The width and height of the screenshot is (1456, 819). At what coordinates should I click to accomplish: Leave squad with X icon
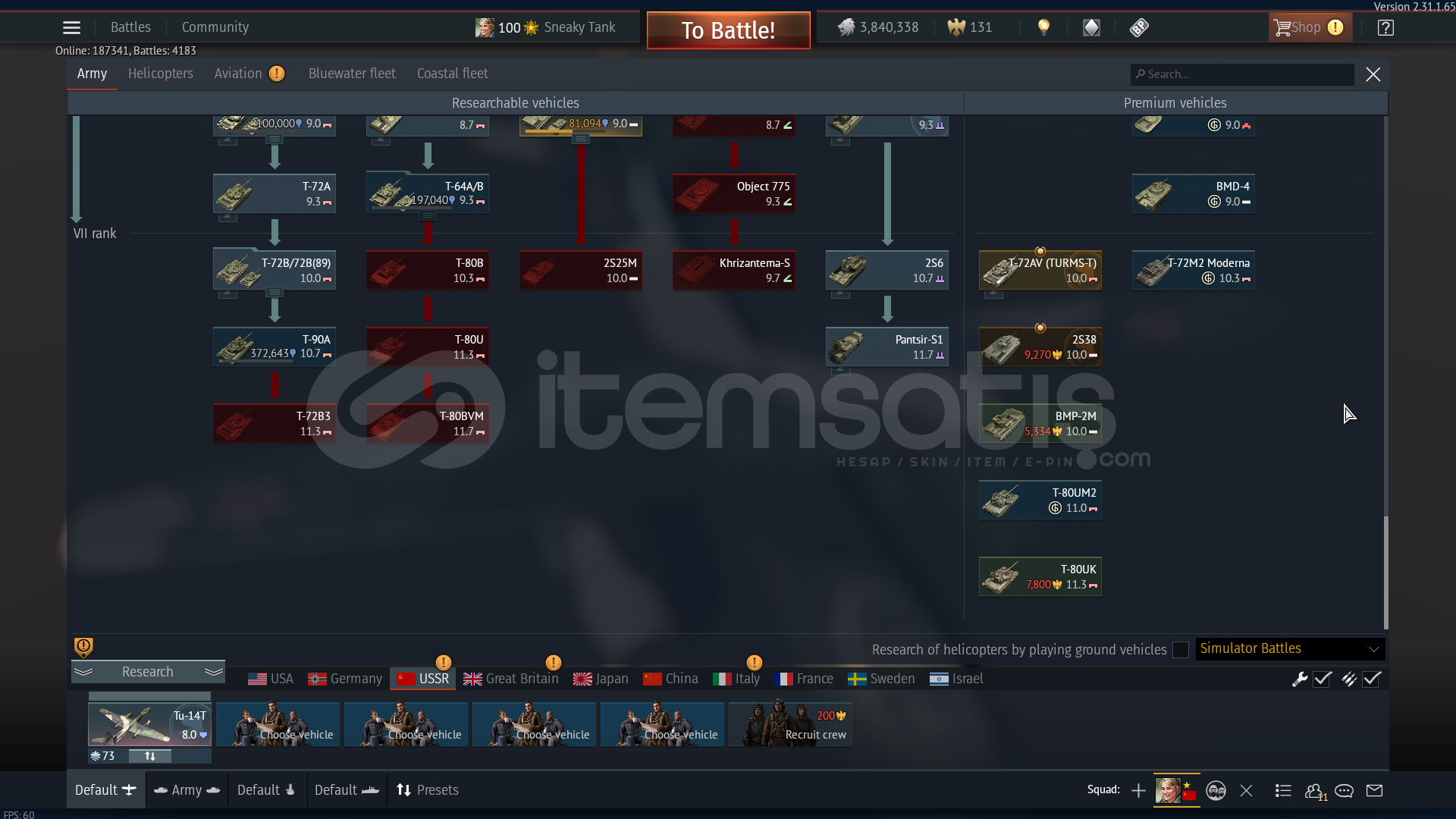[1246, 791]
